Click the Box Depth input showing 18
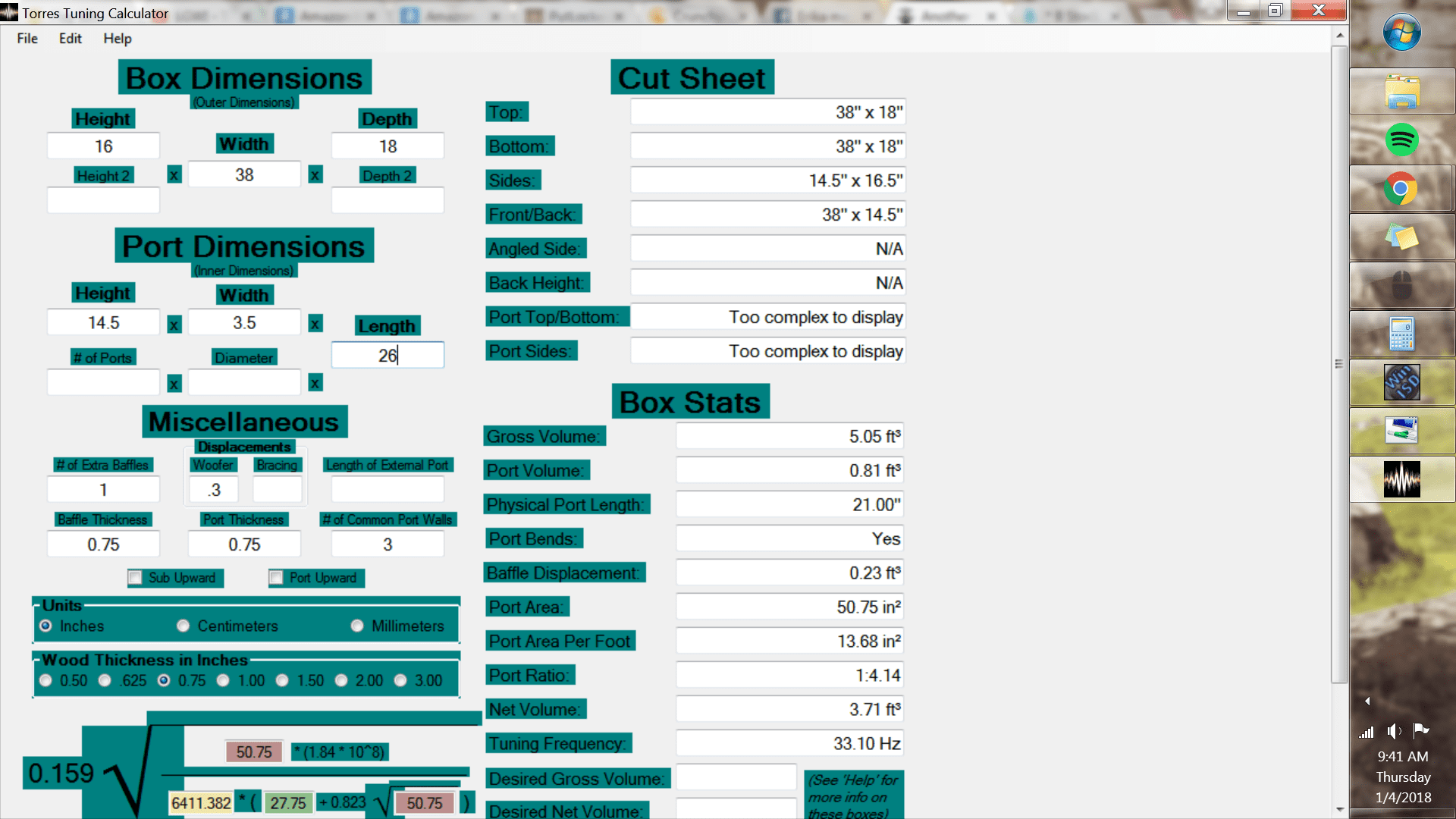The image size is (1456, 819). click(388, 146)
